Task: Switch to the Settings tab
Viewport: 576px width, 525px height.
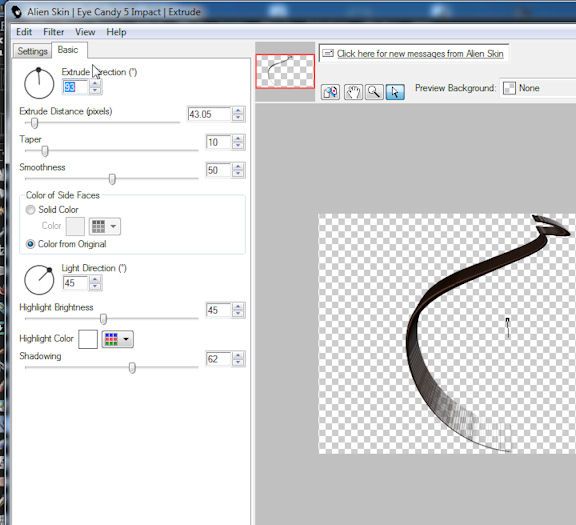Action: pos(32,51)
